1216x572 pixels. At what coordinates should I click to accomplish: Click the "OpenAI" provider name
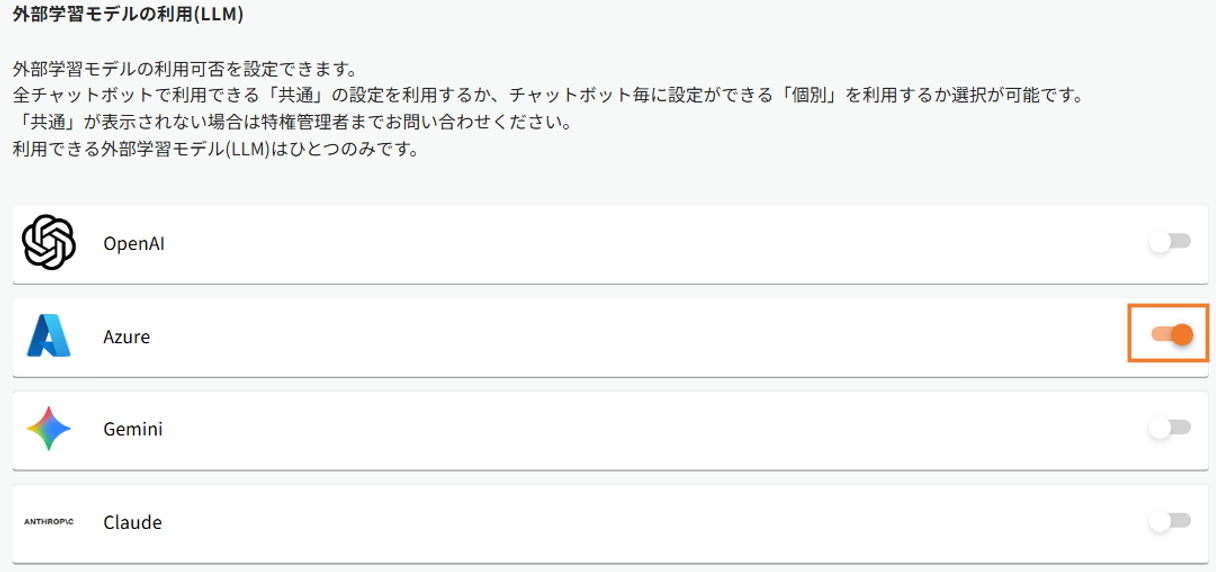[x=133, y=243]
